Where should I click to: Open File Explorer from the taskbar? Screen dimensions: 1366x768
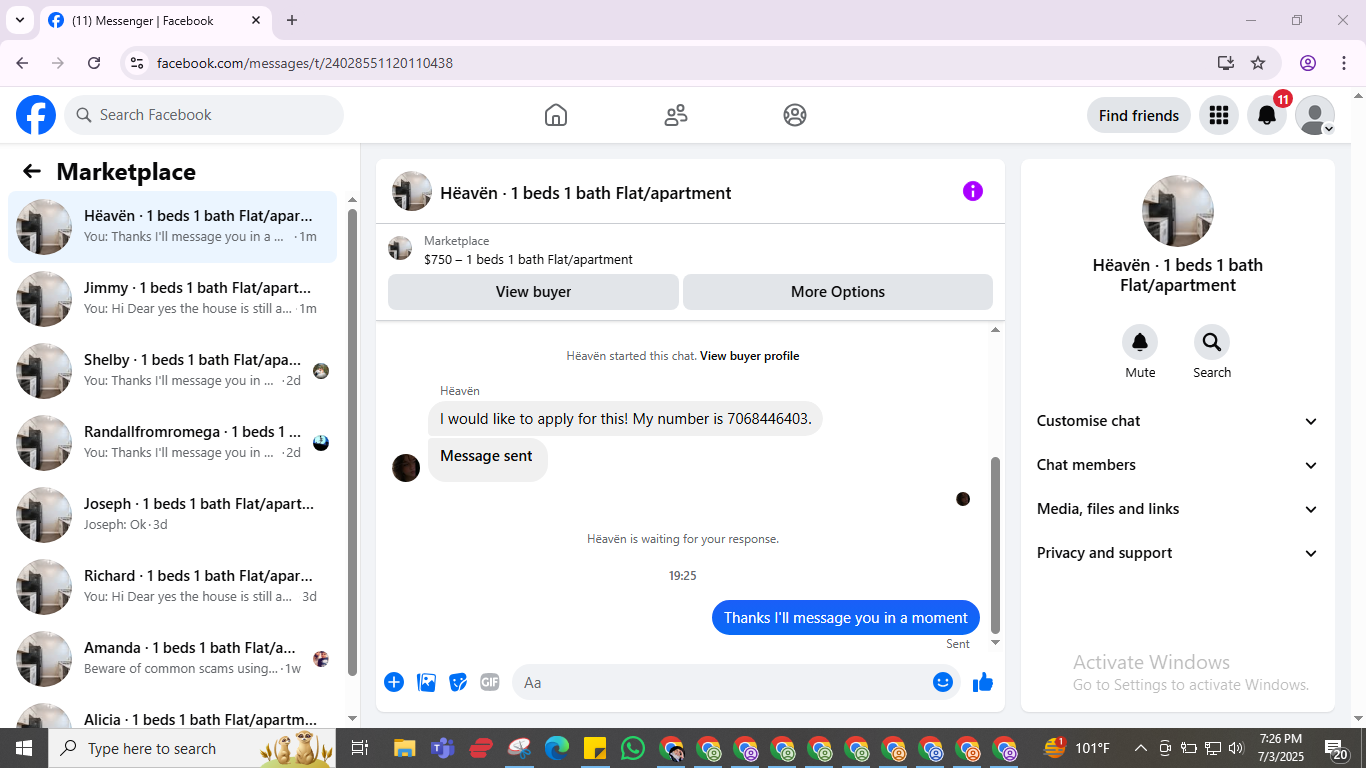tap(404, 748)
